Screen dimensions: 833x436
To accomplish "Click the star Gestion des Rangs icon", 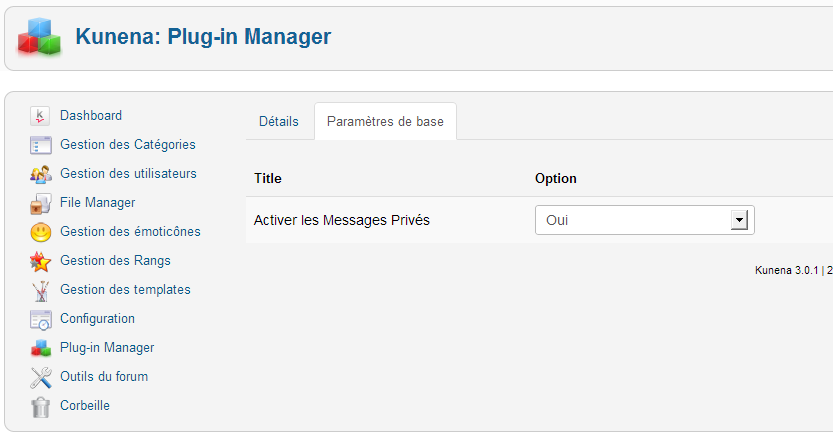I will click(40, 261).
